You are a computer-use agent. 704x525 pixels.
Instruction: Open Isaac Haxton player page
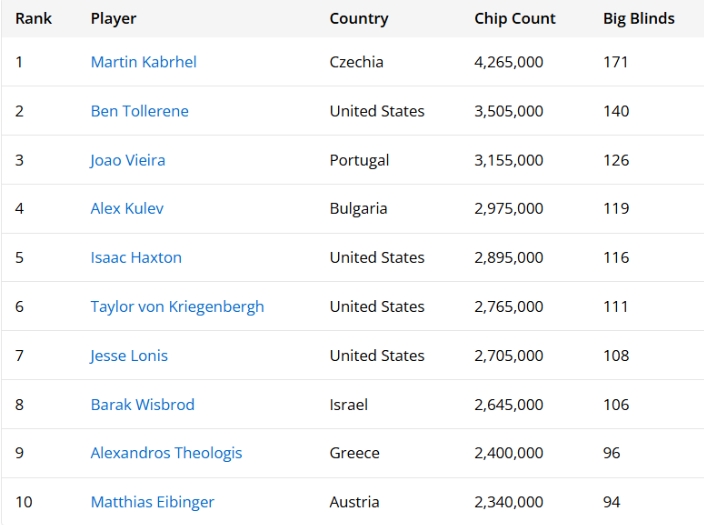click(136, 258)
